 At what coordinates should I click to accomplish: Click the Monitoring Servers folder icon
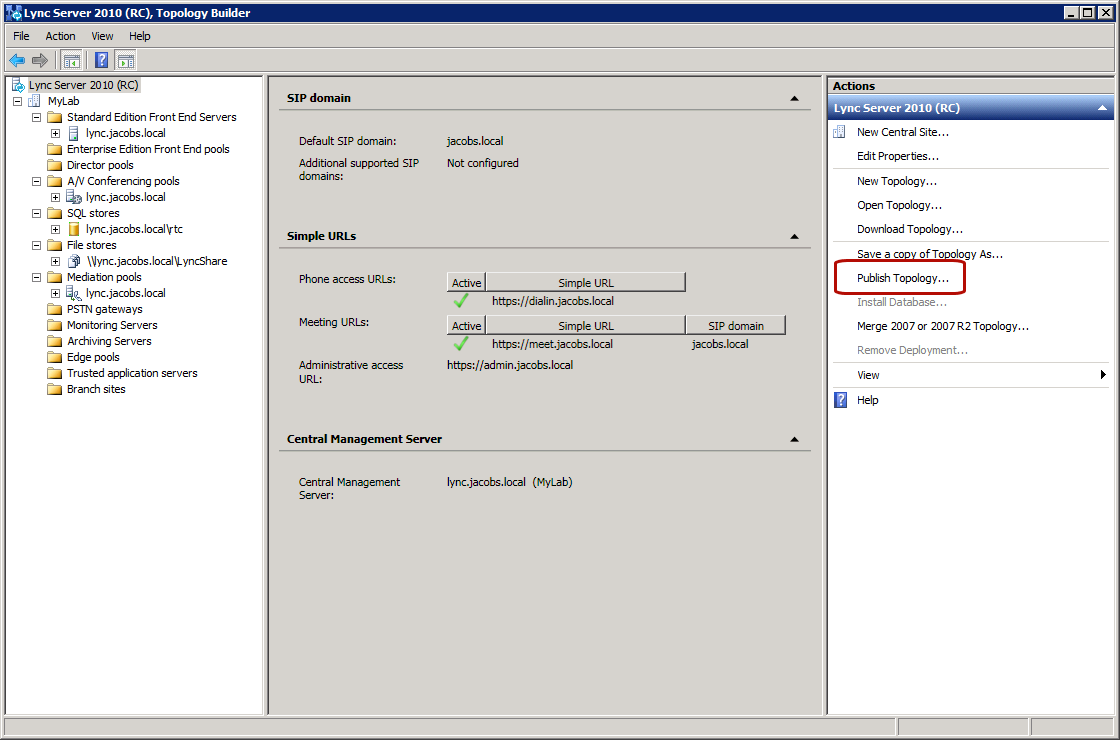coord(55,325)
